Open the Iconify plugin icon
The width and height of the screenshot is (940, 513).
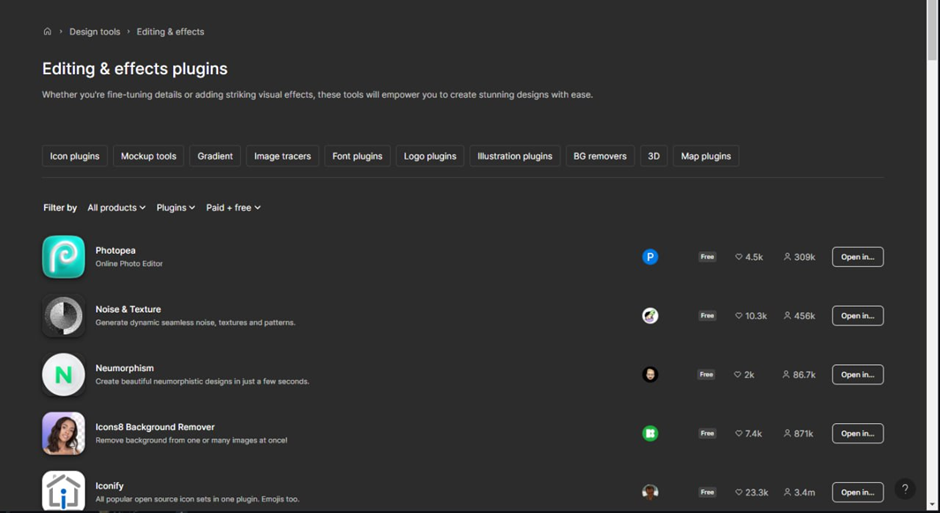pos(63,491)
